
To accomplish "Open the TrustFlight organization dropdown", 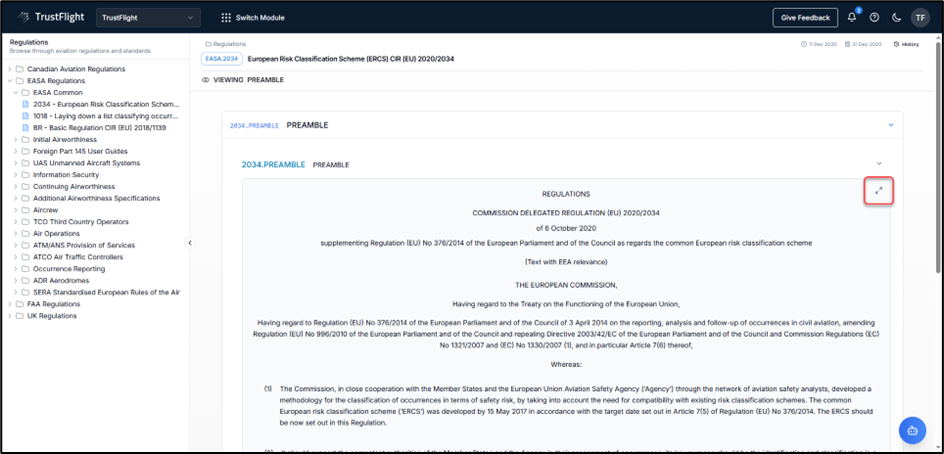I will click(148, 17).
